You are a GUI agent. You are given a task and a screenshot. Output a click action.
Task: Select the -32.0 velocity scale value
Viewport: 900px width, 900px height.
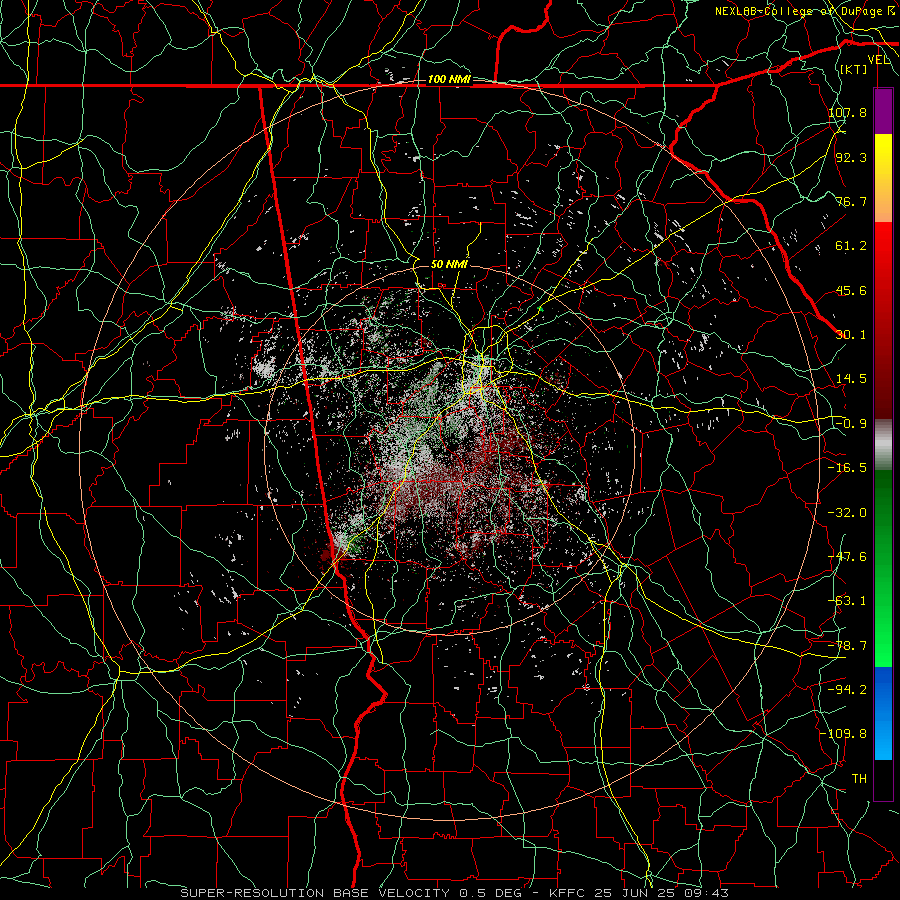click(847, 512)
